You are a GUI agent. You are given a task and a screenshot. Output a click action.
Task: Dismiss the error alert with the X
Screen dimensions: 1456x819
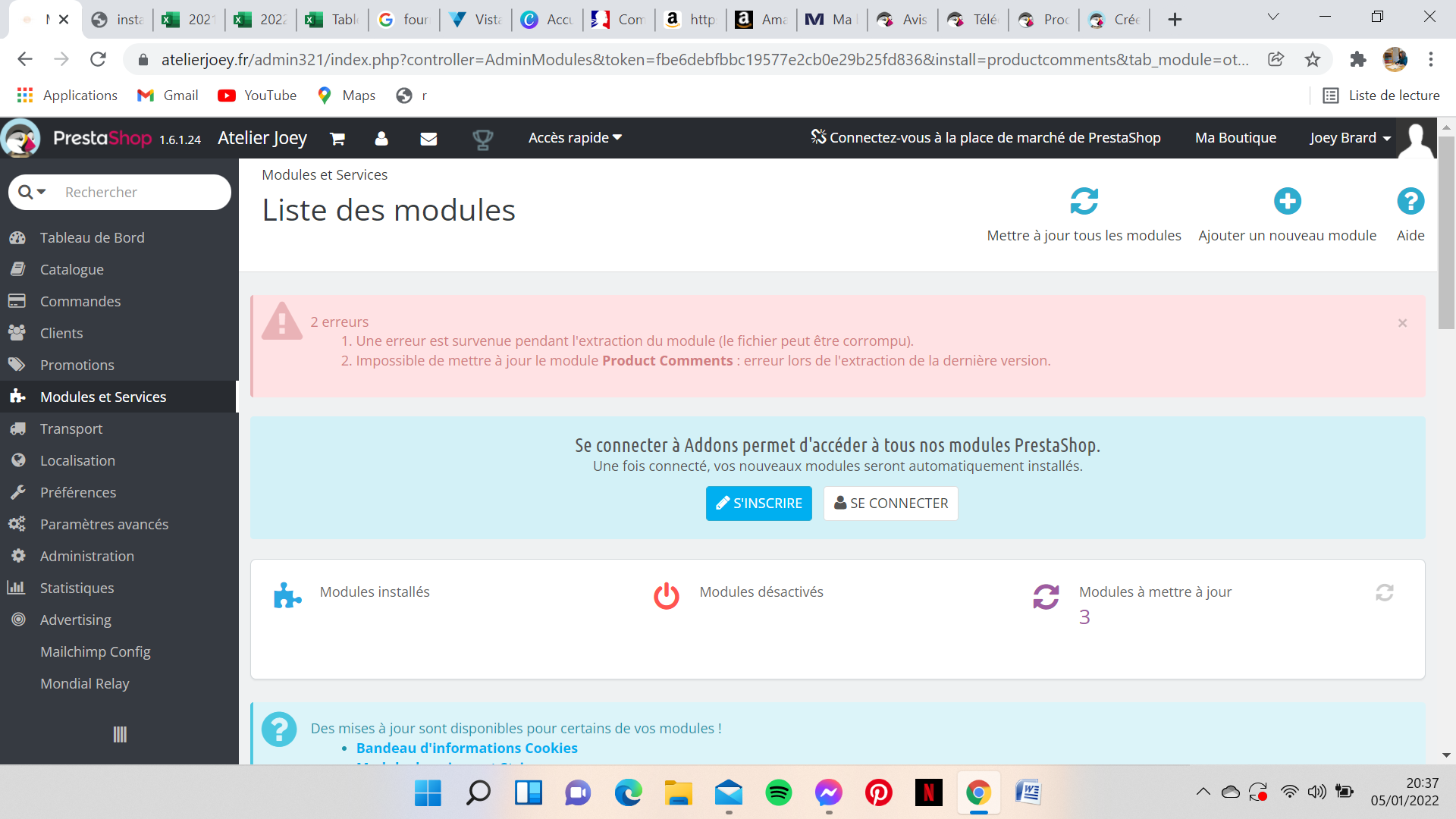(1402, 323)
